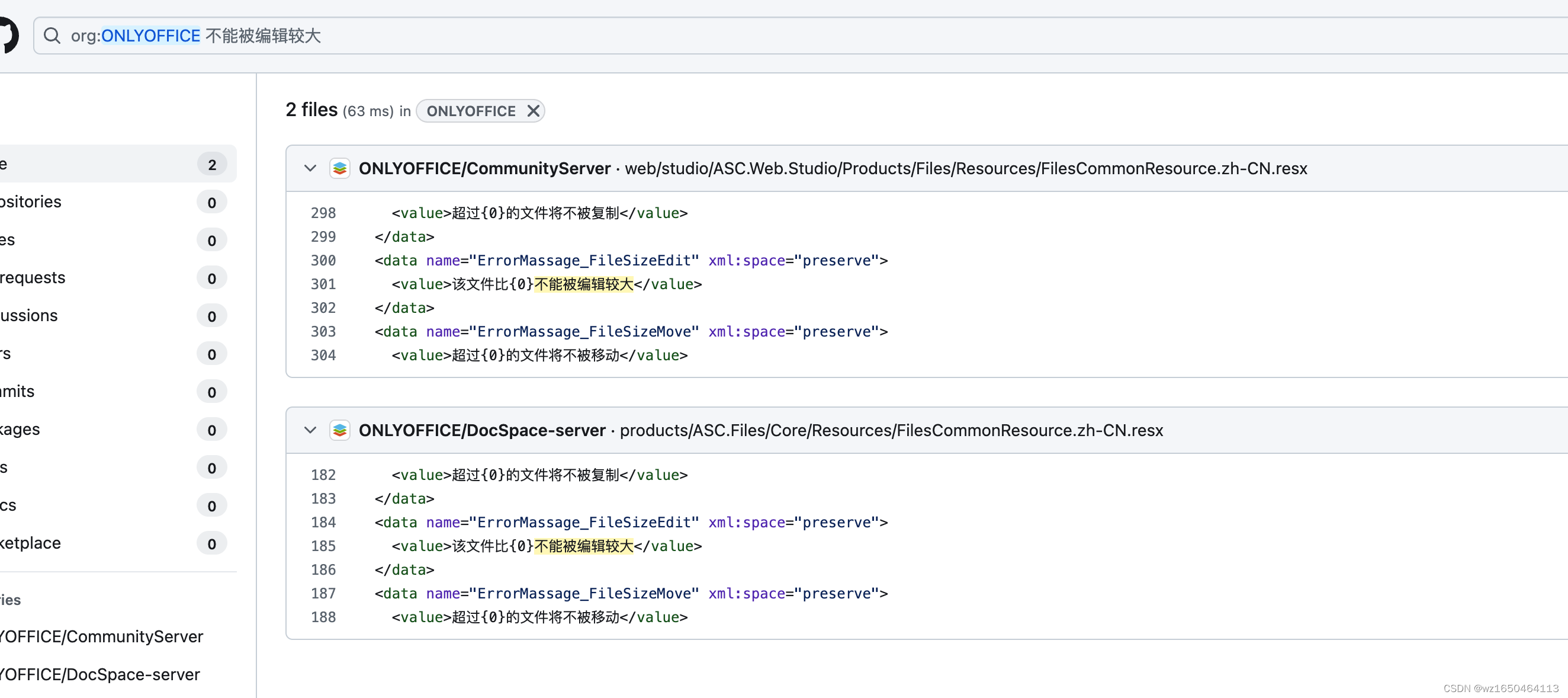Filter by ONLYOFFICE/CommunityServer in sidebar

pyautogui.click(x=101, y=636)
